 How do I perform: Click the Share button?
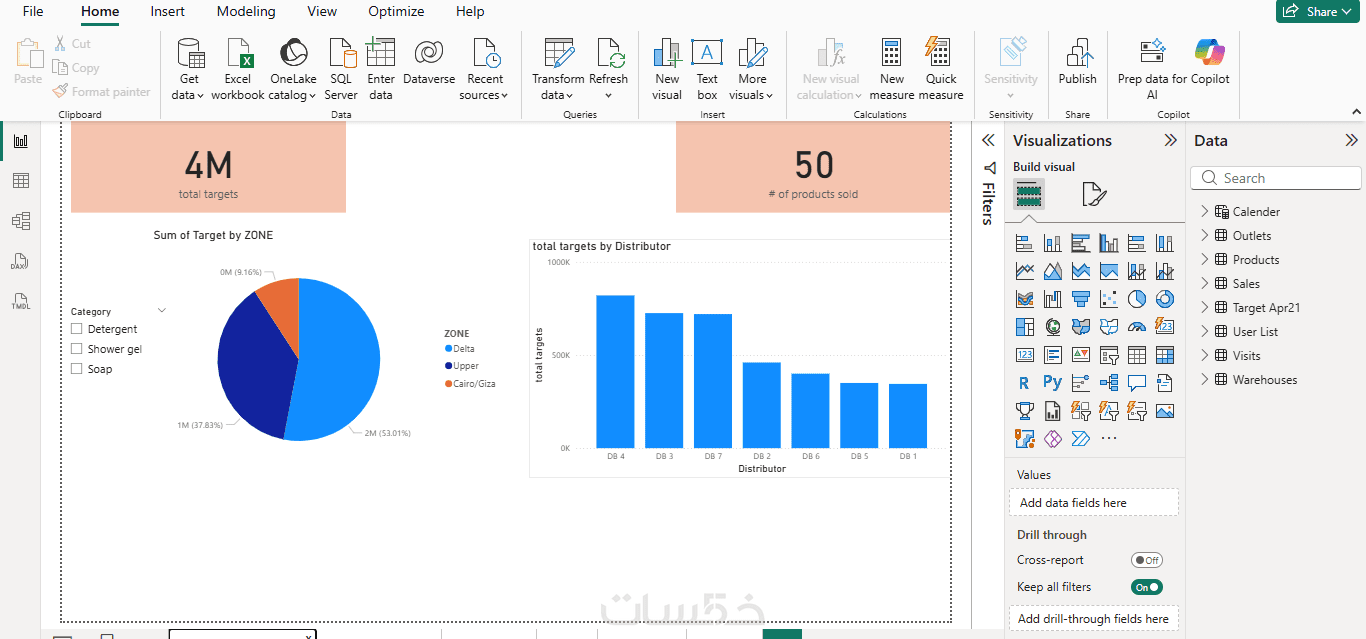1320,11
